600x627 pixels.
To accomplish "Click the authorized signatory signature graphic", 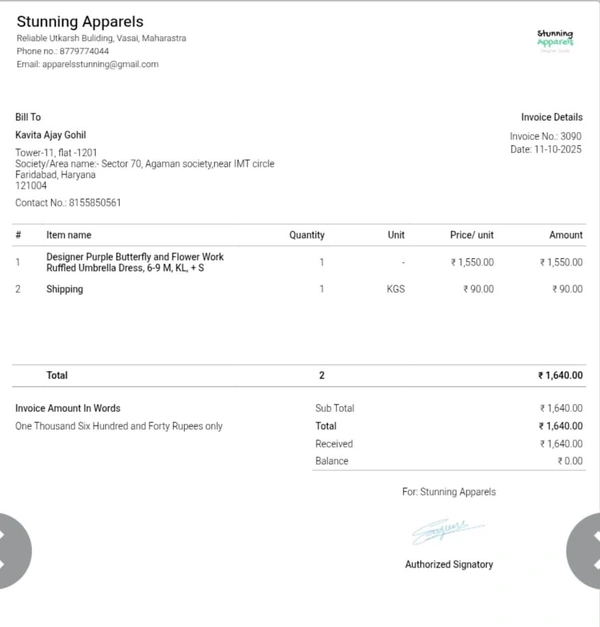I will coord(448,529).
